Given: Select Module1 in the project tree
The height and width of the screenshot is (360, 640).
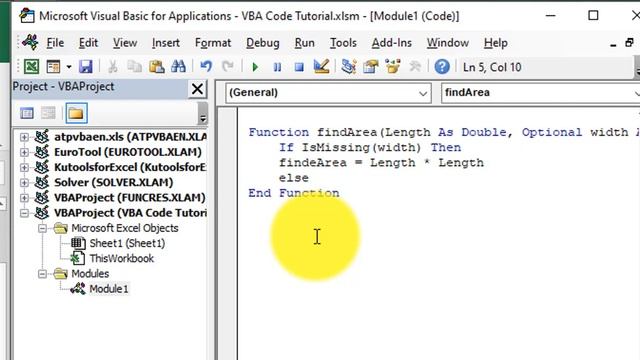Looking at the screenshot, I should pos(109,289).
